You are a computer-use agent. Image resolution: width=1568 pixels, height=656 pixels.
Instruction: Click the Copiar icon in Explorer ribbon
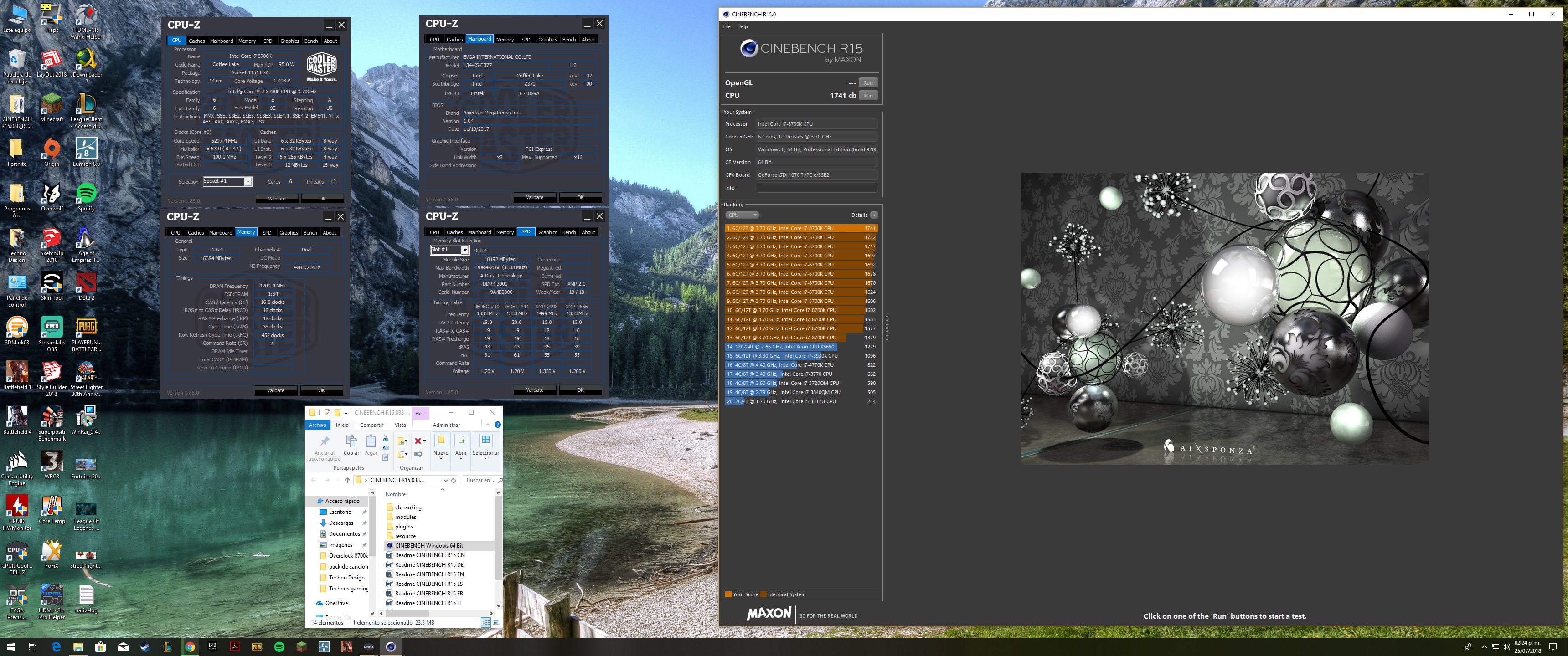coord(351,445)
